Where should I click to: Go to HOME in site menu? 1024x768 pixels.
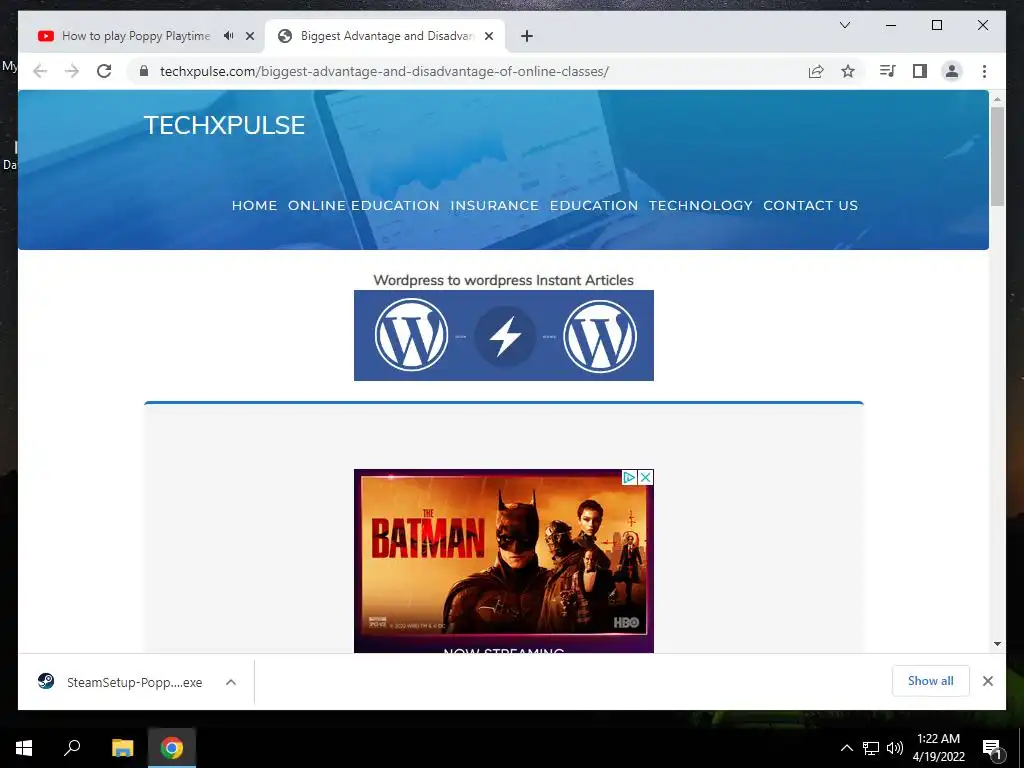254,205
